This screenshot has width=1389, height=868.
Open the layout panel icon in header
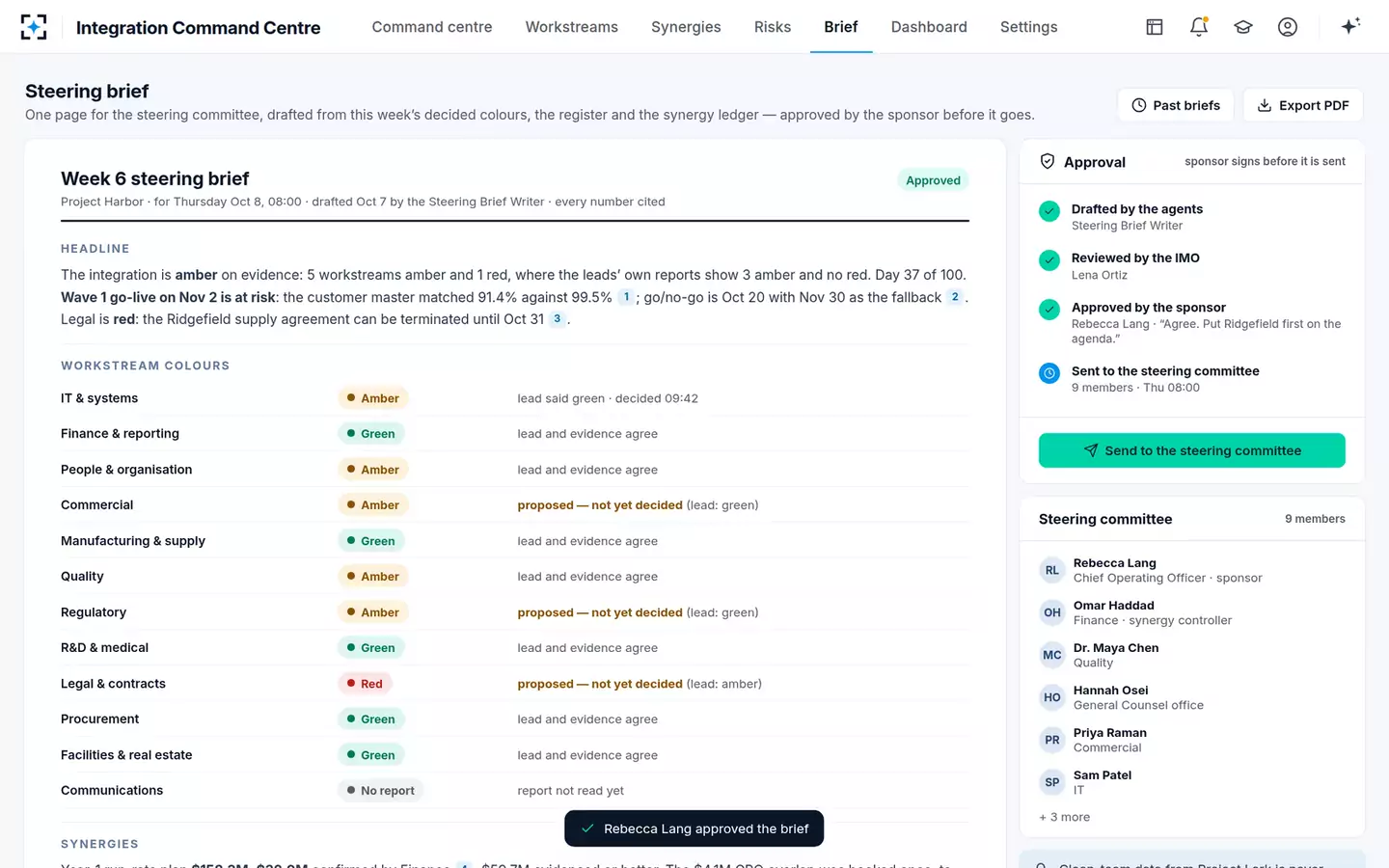tap(1155, 27)
